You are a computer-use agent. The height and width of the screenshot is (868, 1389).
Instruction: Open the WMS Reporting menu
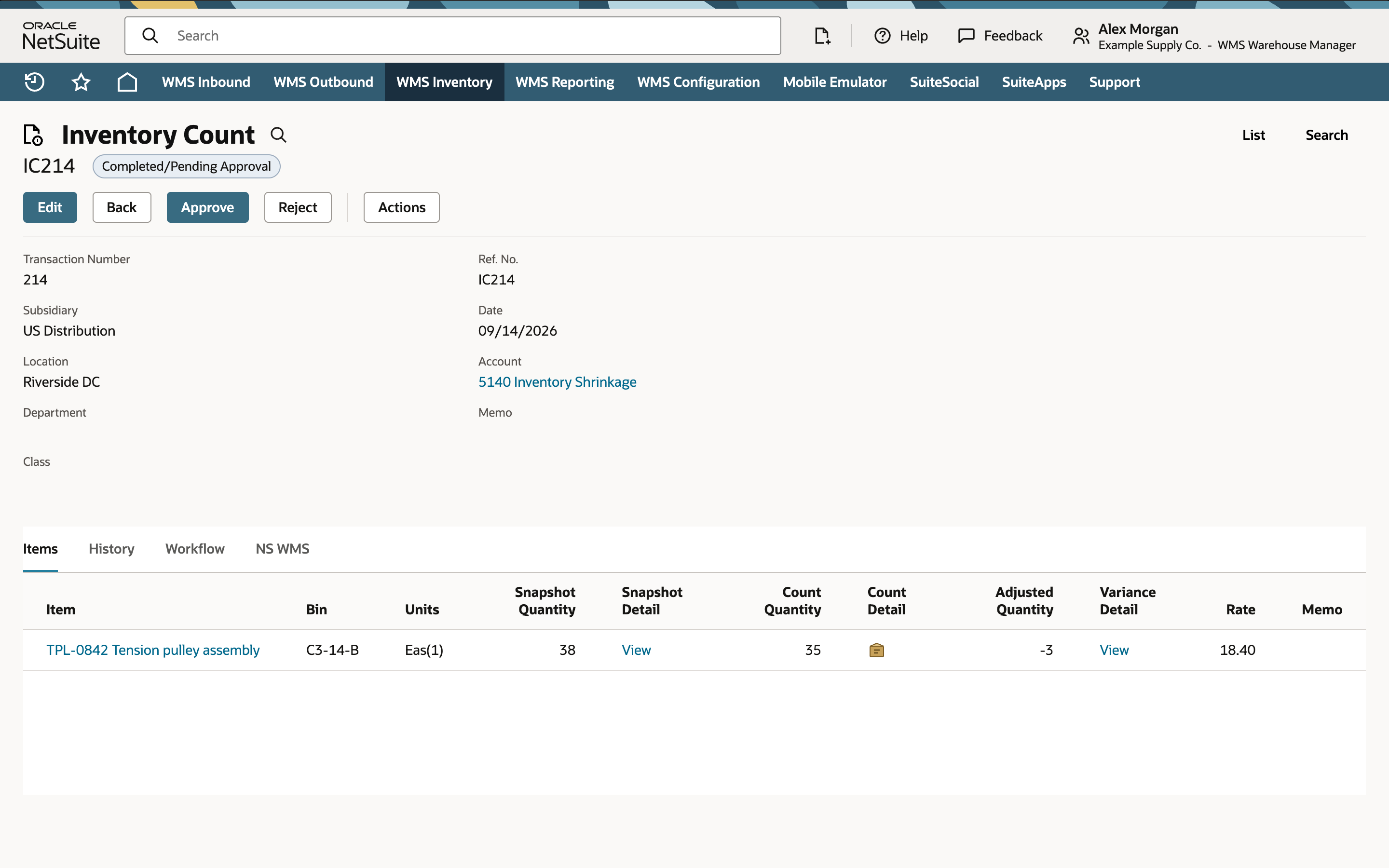click(565, 82)
